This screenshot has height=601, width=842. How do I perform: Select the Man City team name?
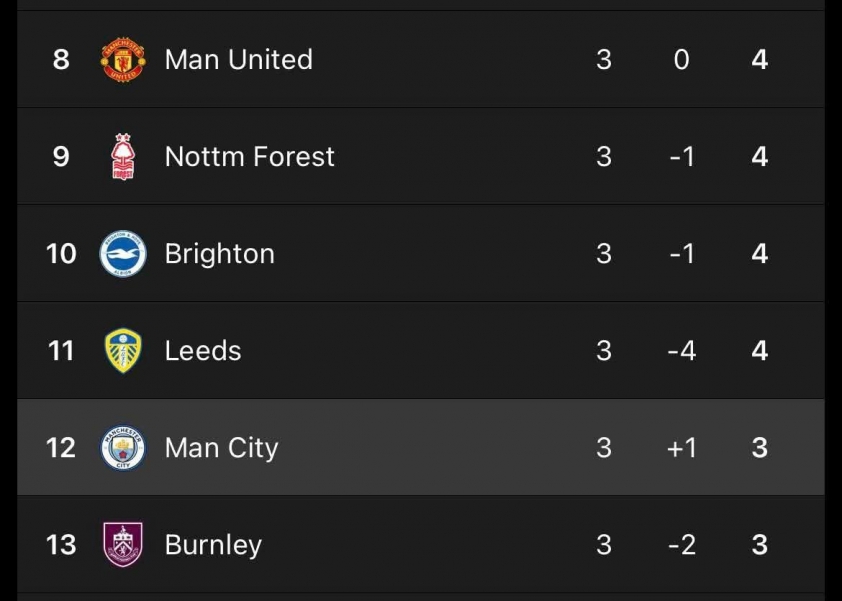[221, 448]
